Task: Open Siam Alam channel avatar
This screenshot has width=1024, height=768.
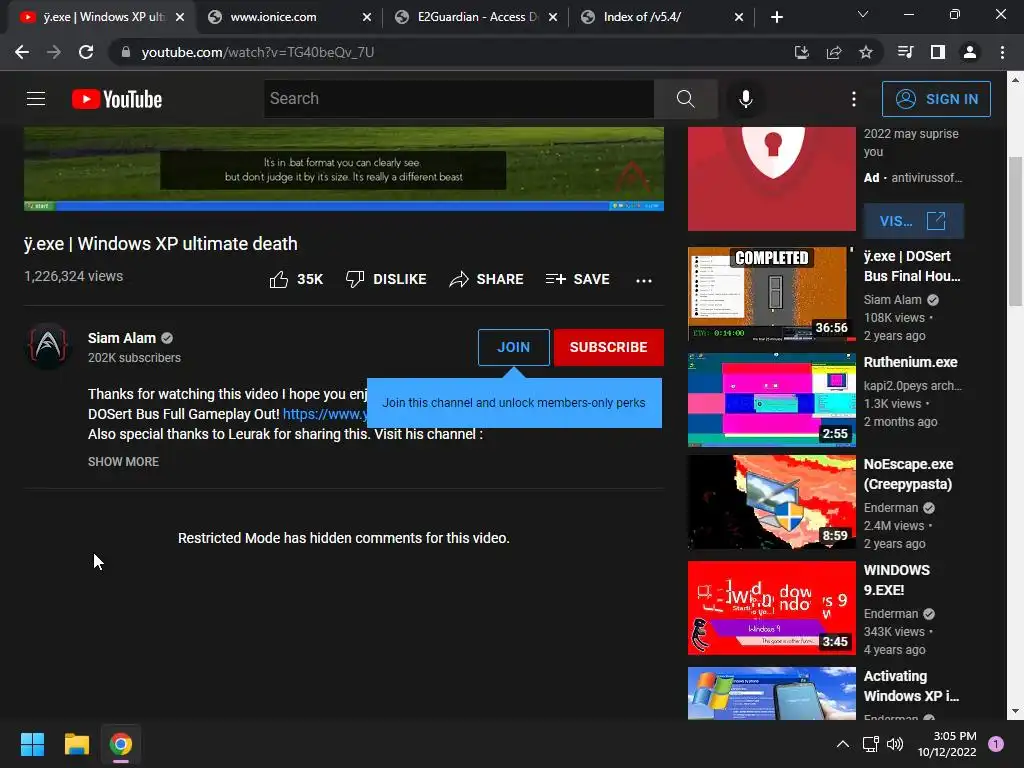Action: pos(48,346)
